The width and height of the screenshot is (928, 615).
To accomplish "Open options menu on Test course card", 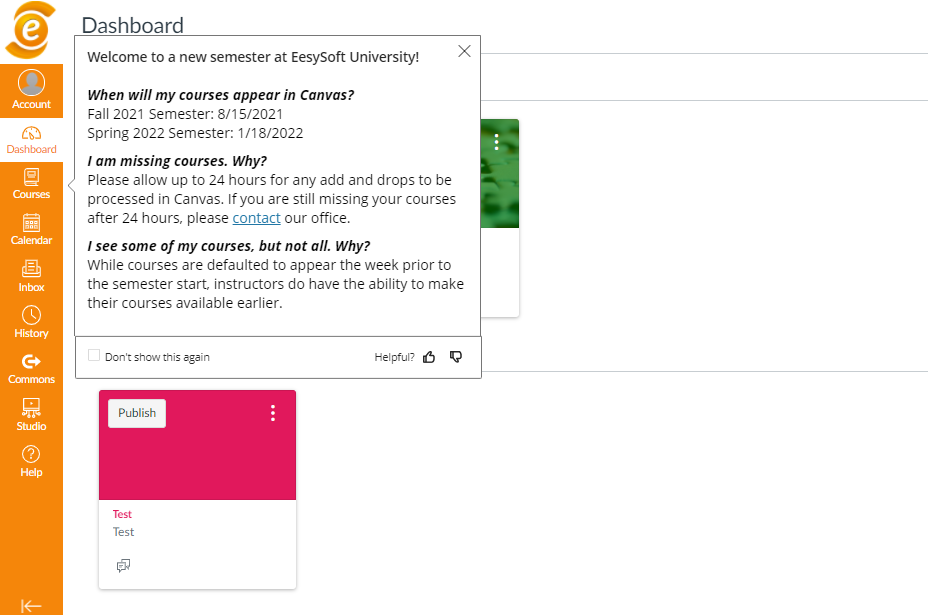I will pos(273,413).
